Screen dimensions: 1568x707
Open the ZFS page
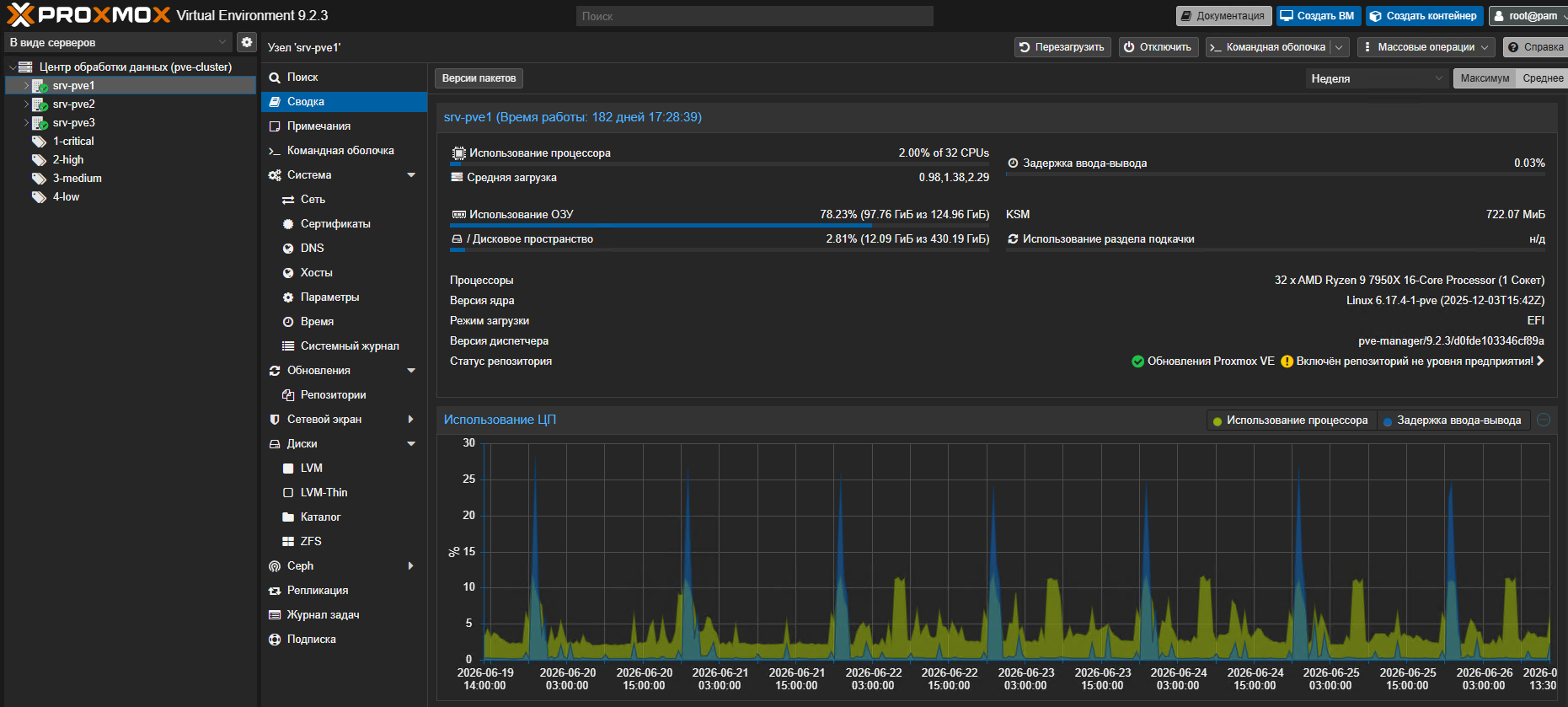pyautogui.click(x=345, y=542)
